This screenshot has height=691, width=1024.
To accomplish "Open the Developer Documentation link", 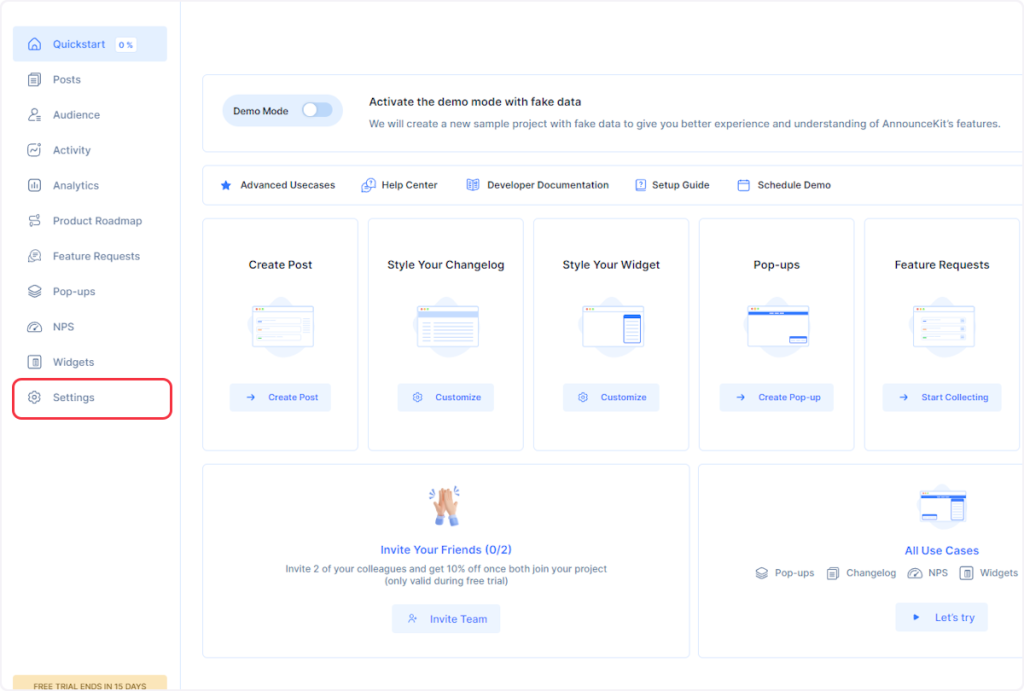I will click(538, 185).
